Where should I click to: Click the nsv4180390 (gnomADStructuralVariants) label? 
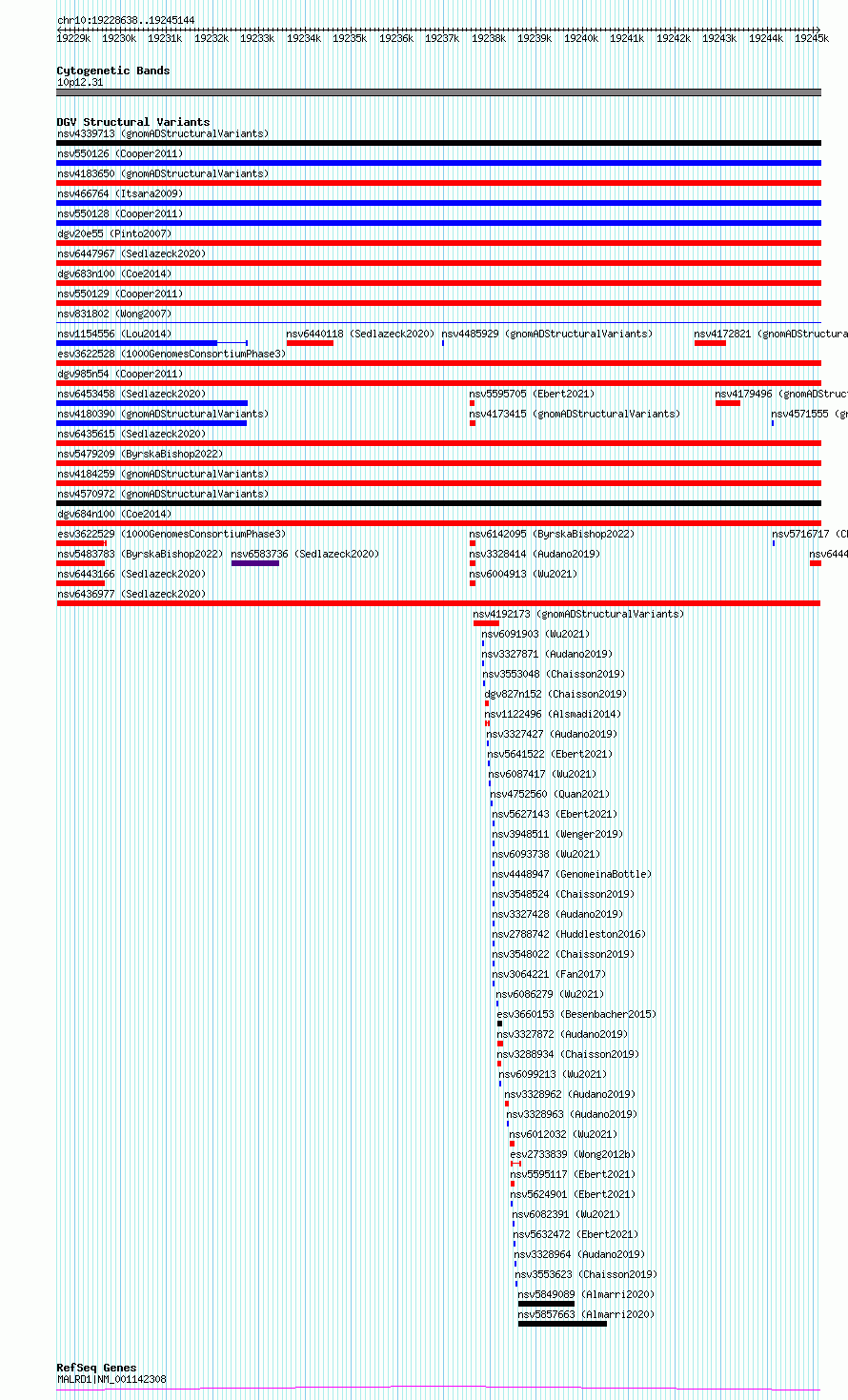click(x=163, y=414)
